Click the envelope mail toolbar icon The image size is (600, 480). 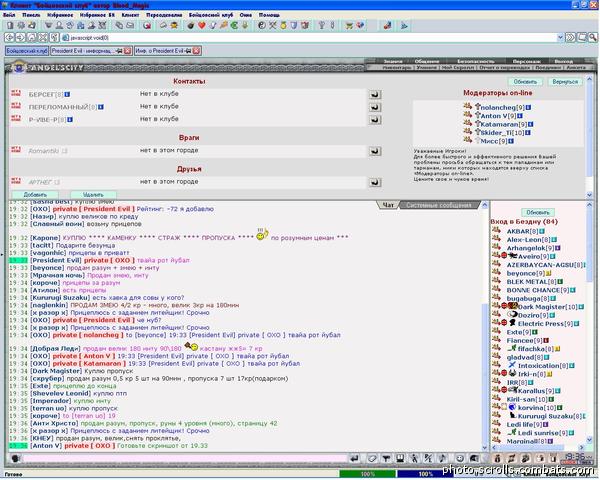pyautogui.click(x=130, y=26)
